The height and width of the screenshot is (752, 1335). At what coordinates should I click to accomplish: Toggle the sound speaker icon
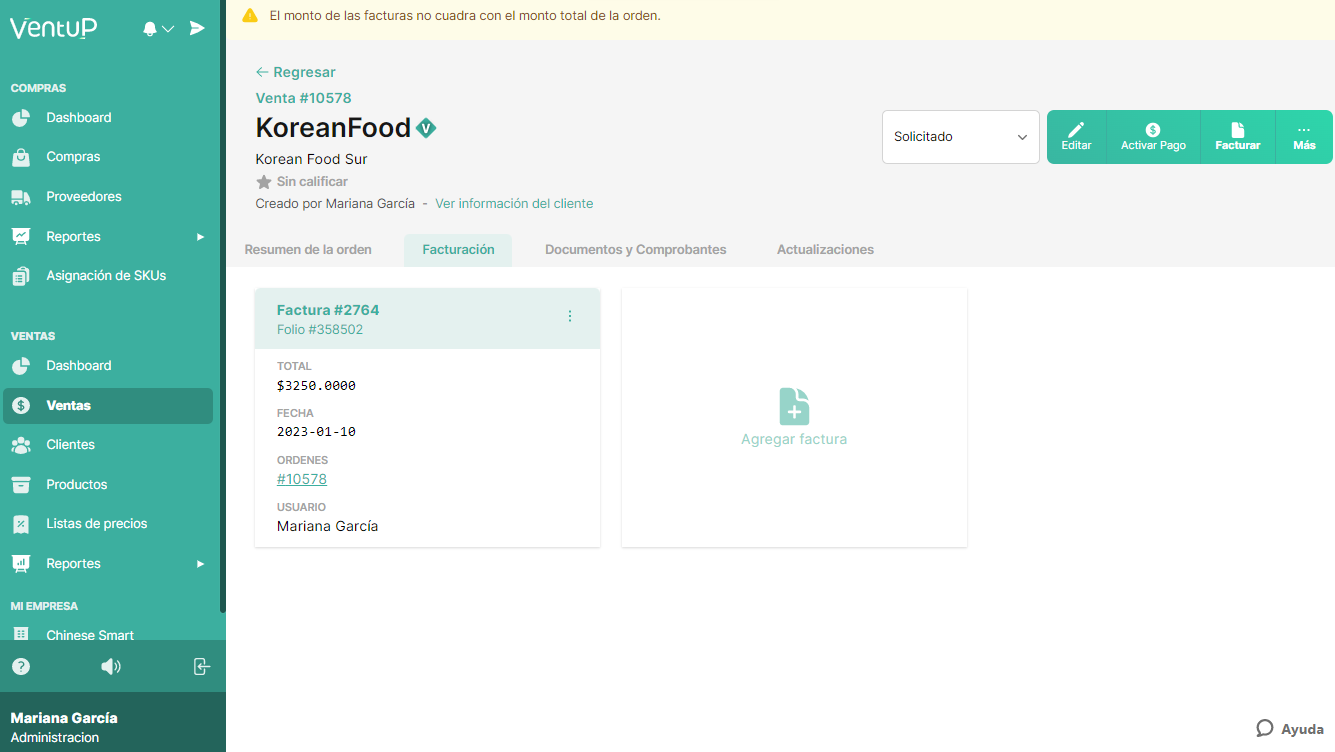(111, 666)
